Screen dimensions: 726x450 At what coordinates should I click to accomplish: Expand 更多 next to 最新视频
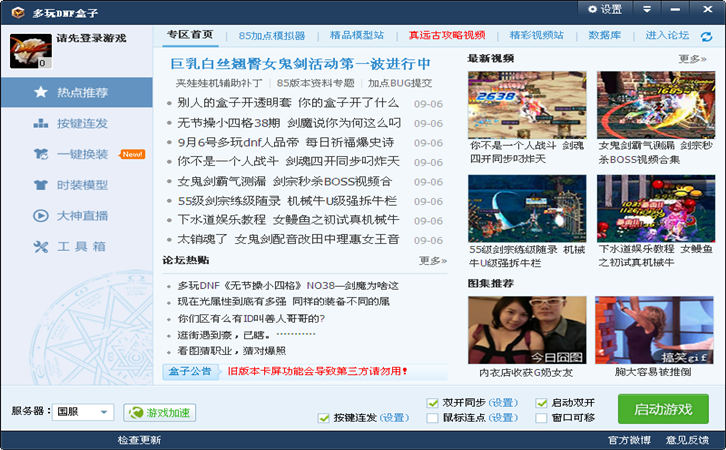click(692, 59)
